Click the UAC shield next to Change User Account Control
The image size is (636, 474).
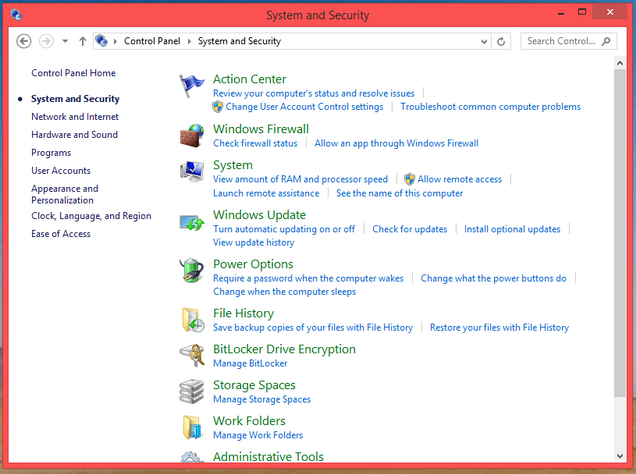click(x=218, y=107)
